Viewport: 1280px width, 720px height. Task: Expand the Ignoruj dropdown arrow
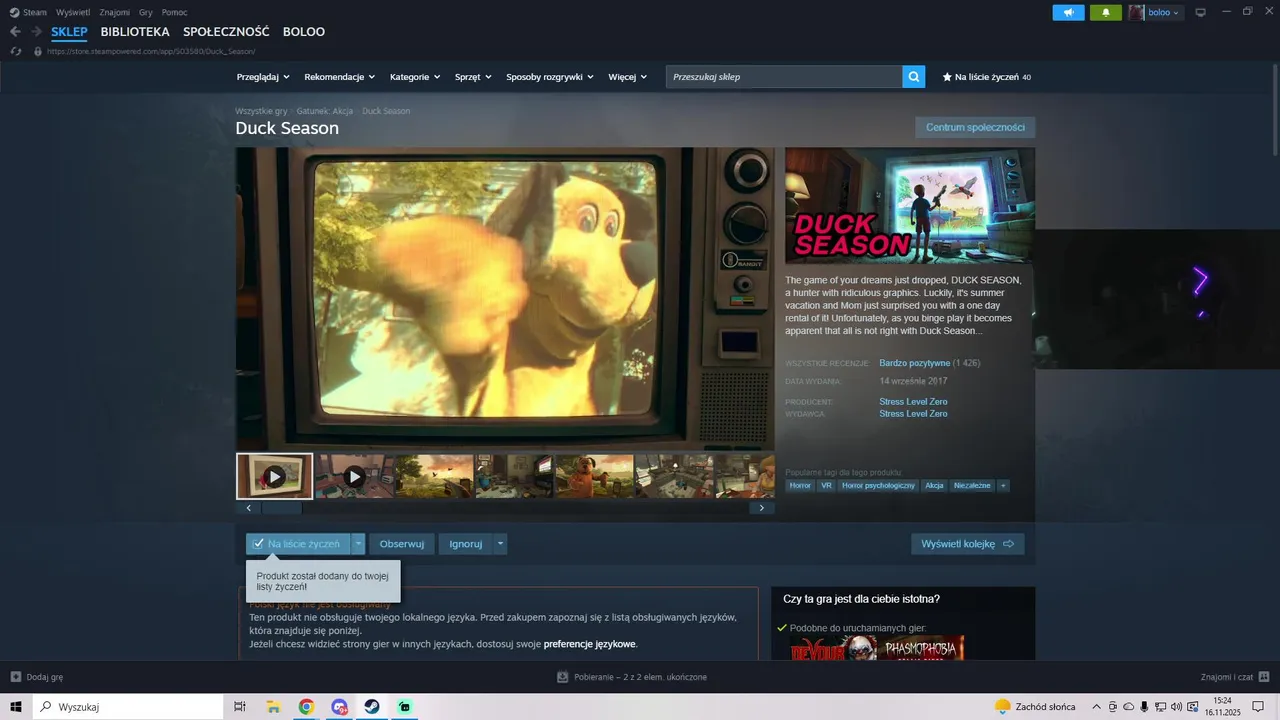tap(501, 544)
